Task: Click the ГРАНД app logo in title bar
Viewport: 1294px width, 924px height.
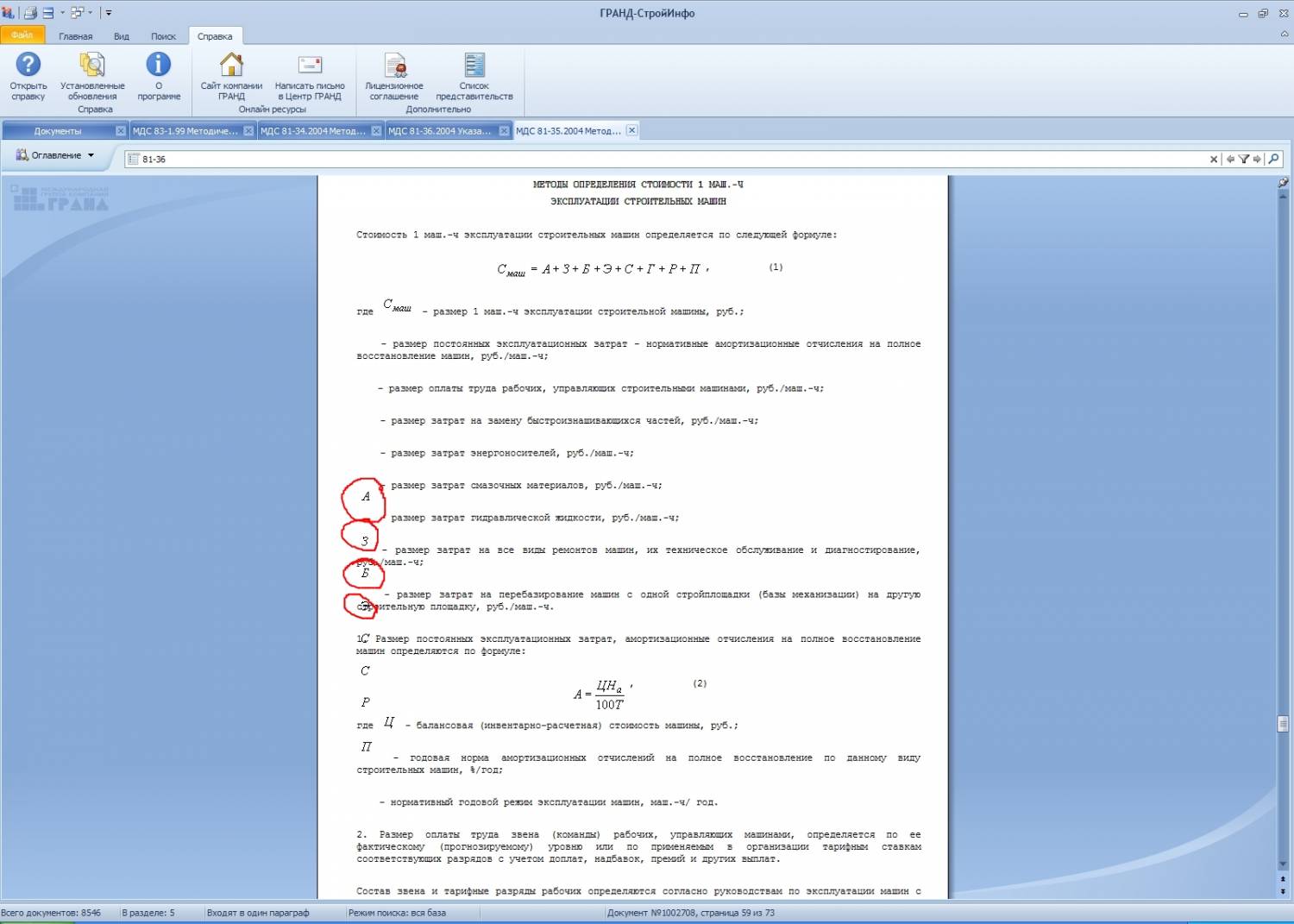Action: 8,13
